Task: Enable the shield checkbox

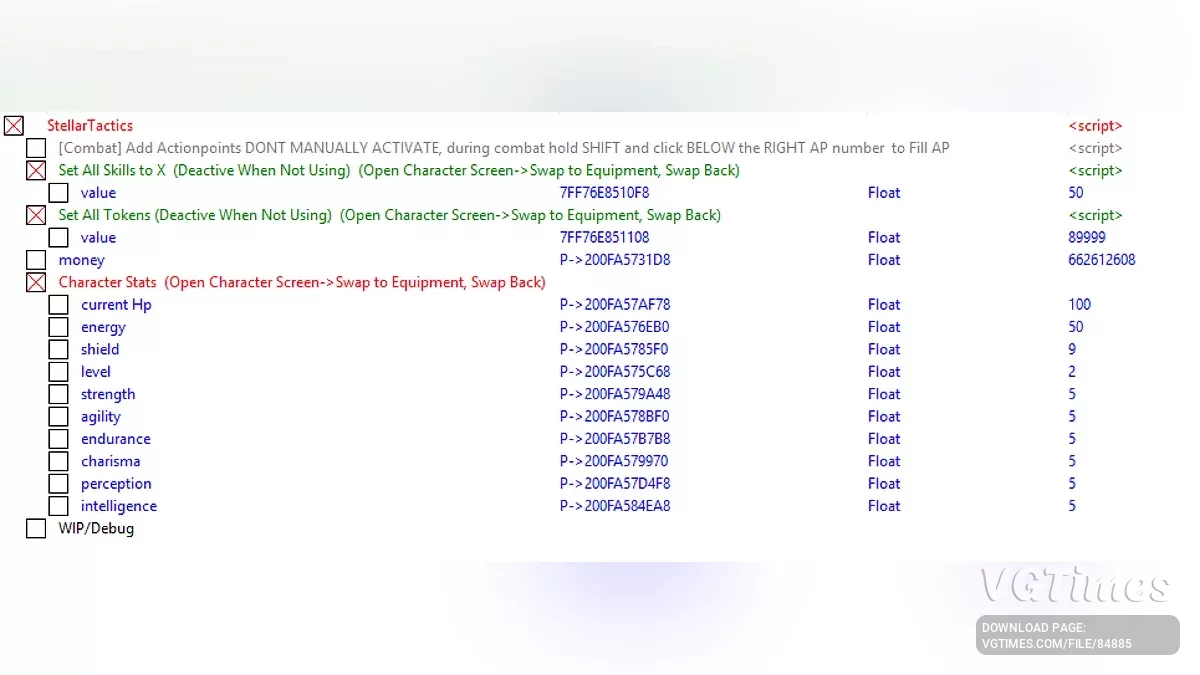Action: click(59, 349)
